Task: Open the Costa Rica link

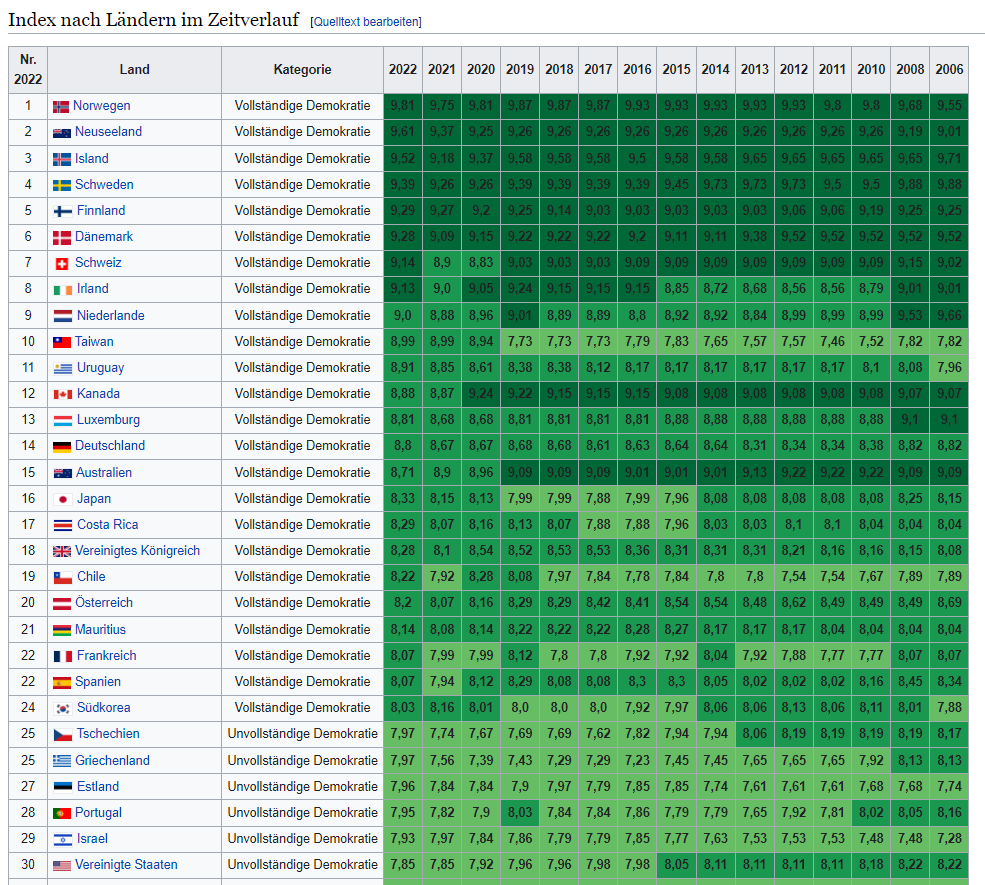Action: [x=107, y=524]
